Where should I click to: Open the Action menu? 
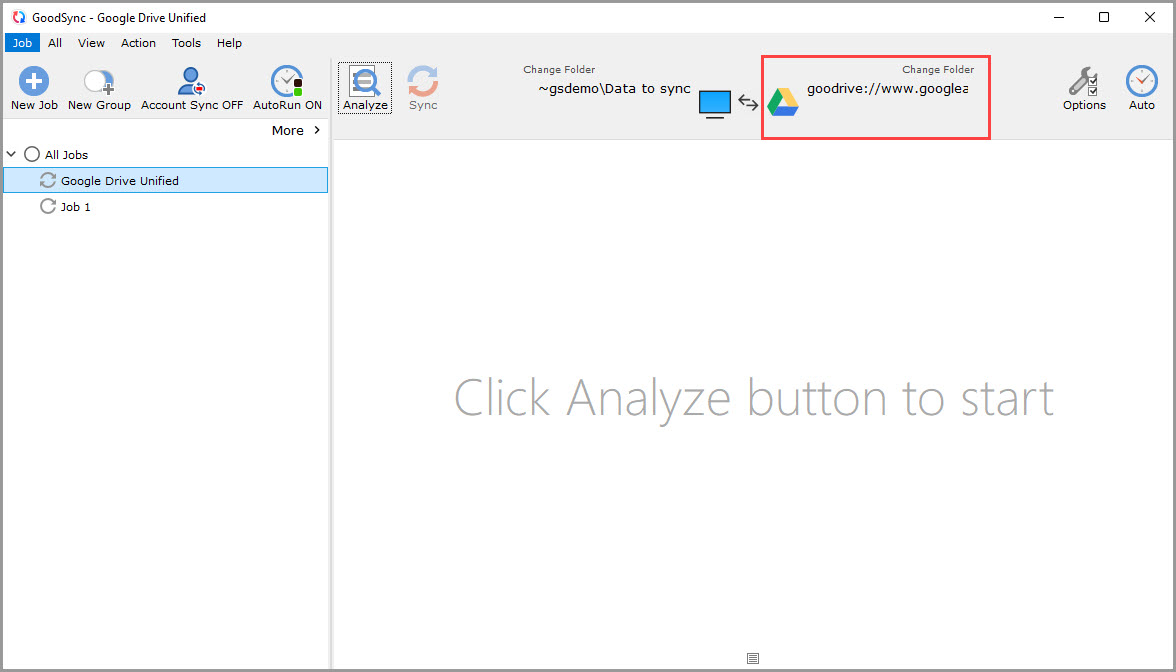tap(139, 43)
